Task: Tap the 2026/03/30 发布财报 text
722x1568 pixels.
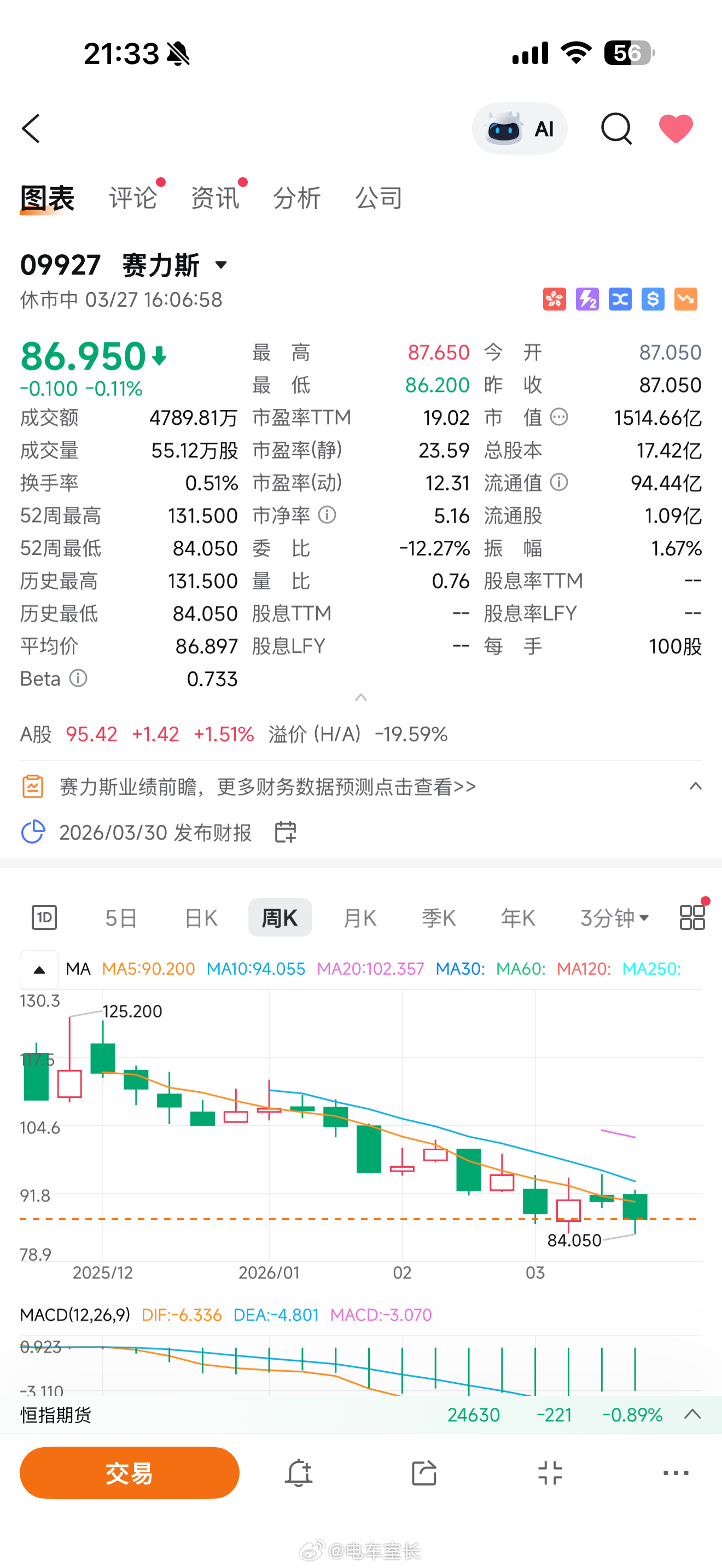Action: 155,832
